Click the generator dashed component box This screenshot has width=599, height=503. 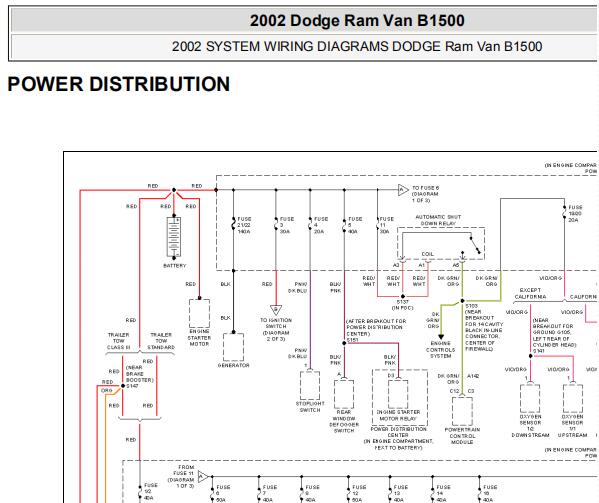[x=233, y=347]
